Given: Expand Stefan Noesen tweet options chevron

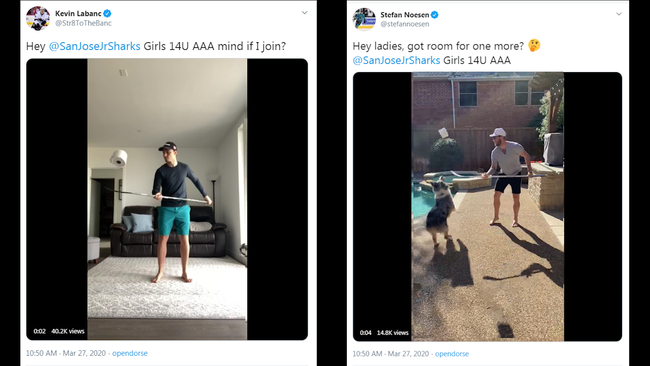Looking at the screenshot, I should [x=618, y=14].
